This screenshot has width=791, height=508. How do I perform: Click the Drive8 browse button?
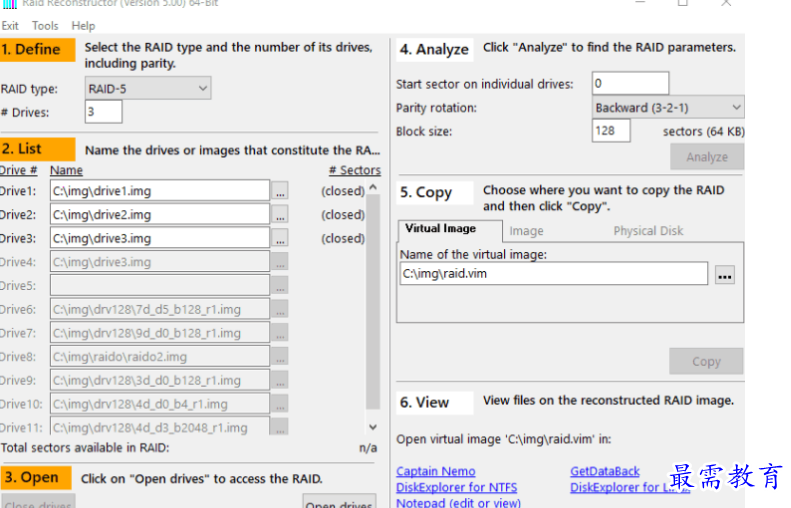pos(280,357)
